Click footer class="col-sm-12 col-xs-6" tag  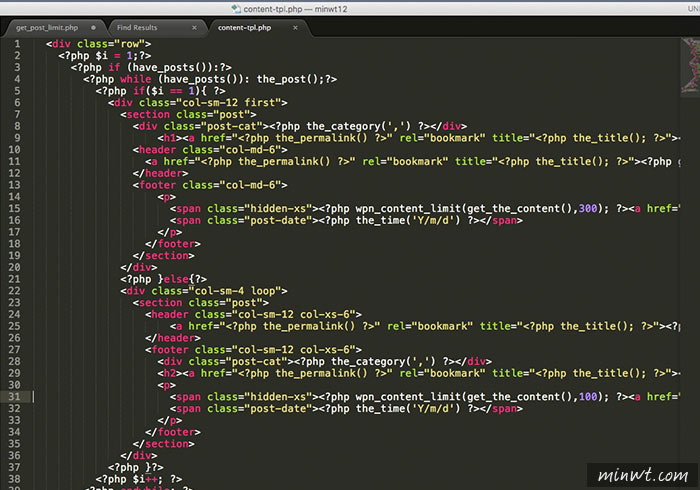pos(253,349)
